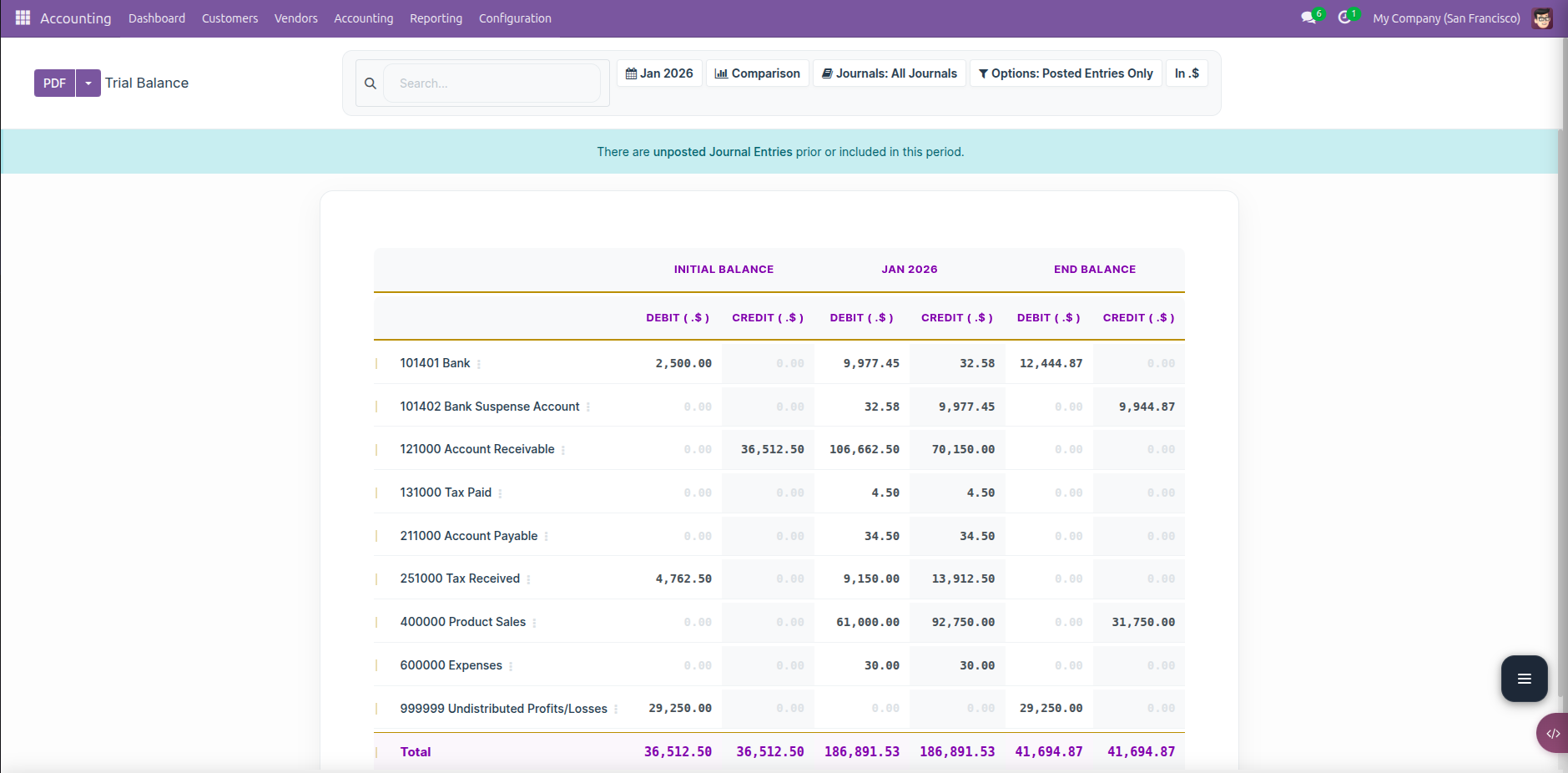Open Options: Posted Entries Only filter
1568x773 pixels.
tap(1066, 73)
